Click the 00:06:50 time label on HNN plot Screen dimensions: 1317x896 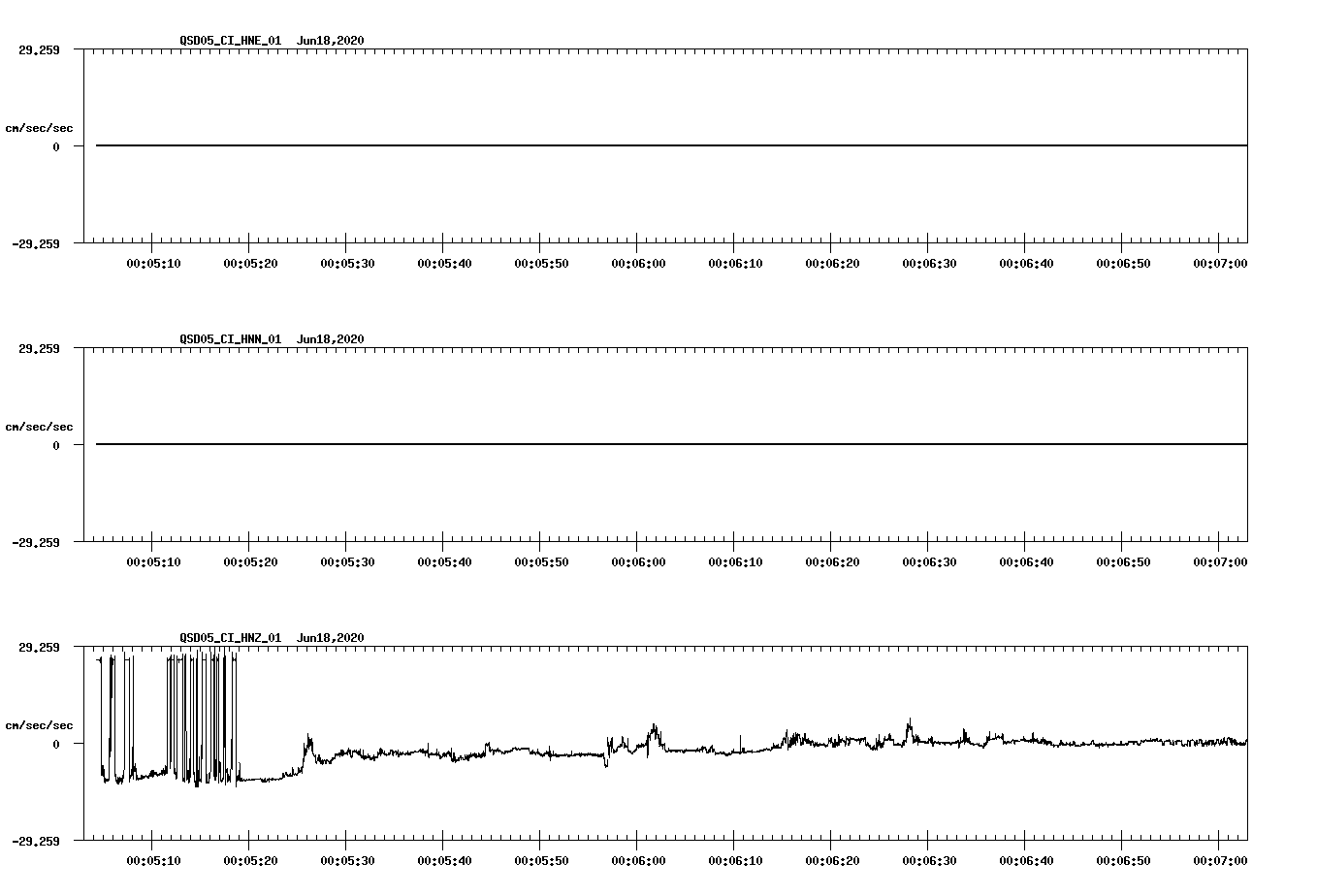click(x=1123, y=562)
